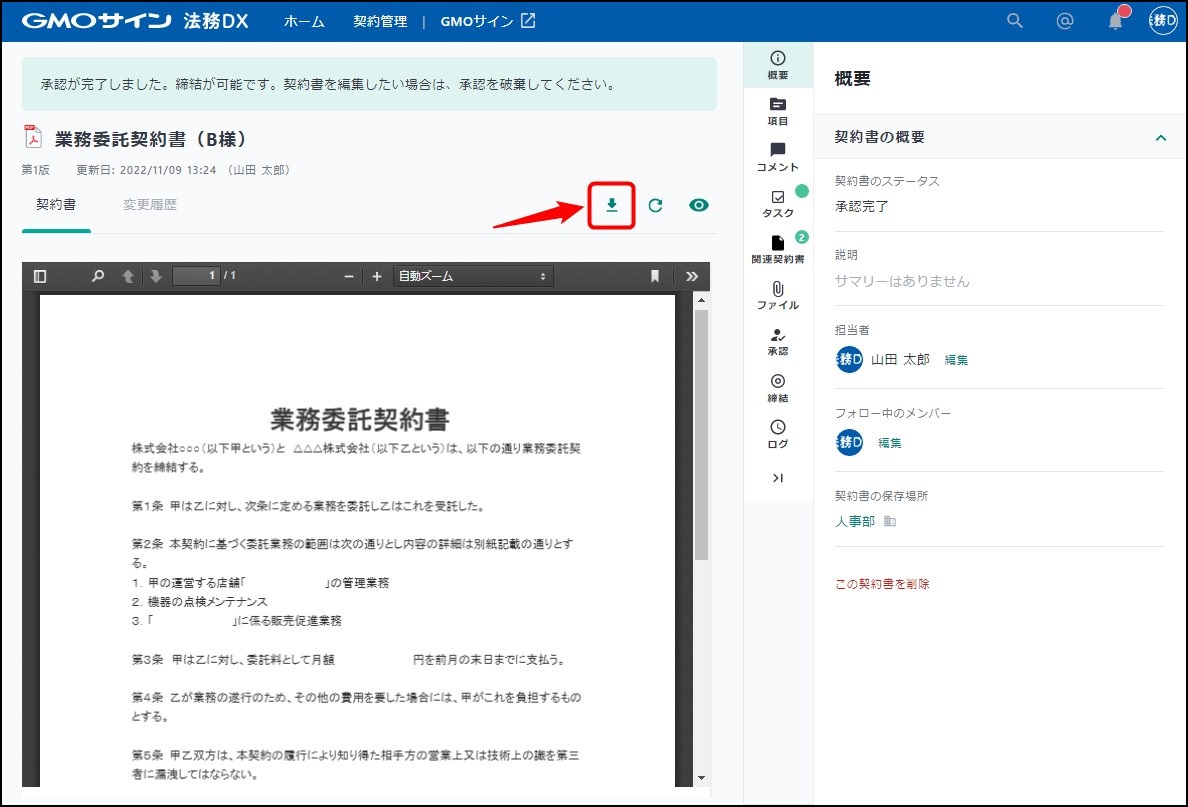
Task: Open GMOサイン external link
Action: point(488,21)
